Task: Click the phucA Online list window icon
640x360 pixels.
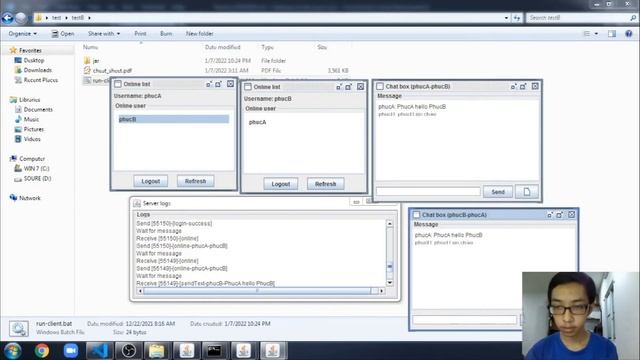Action: 118,84
